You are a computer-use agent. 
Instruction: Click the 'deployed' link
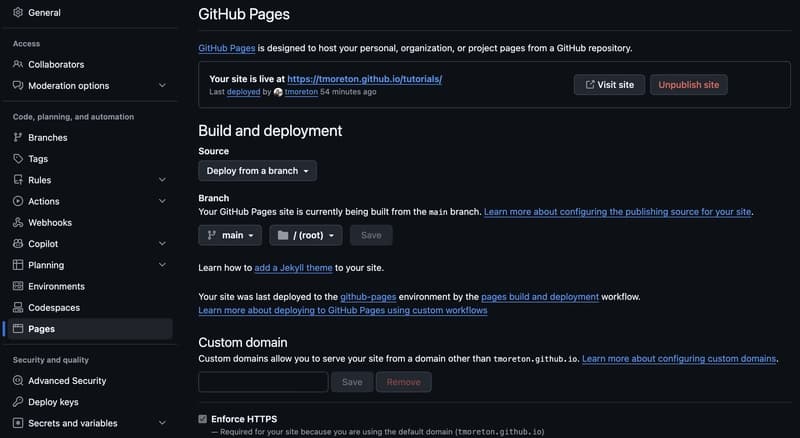pos(243,92)
